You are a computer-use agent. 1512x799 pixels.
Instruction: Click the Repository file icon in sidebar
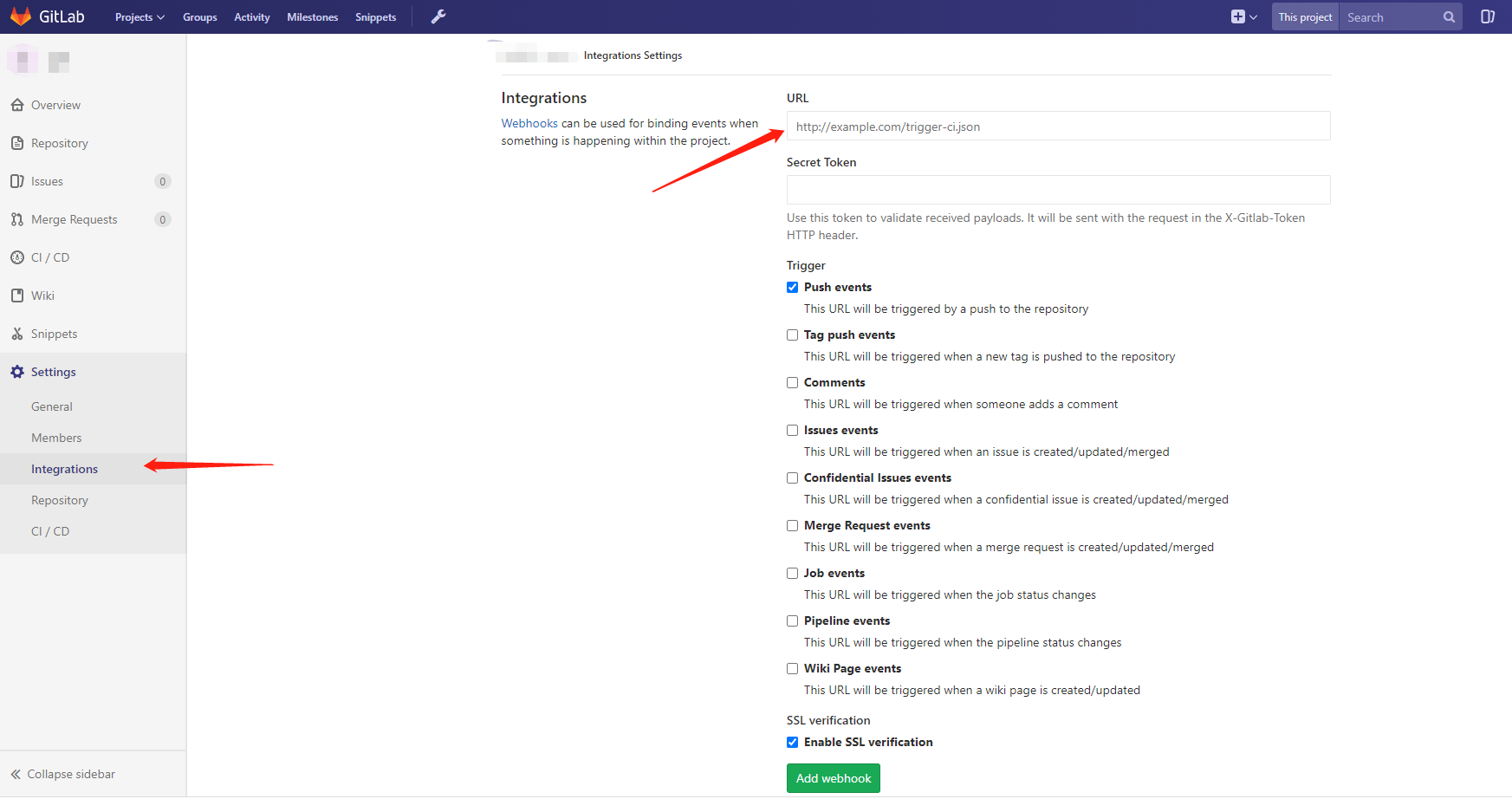click(x=17, y=143)
